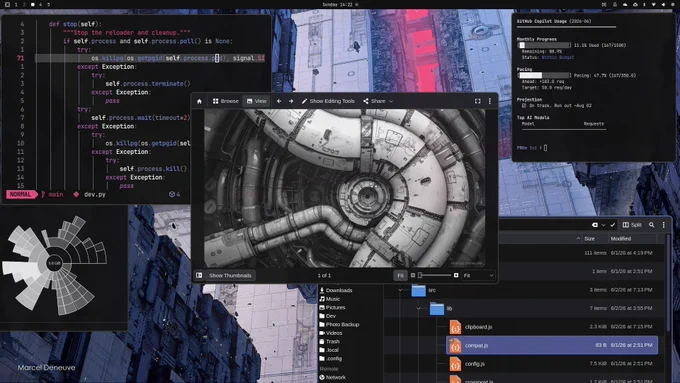Screen dimensions: 680x383
Task: Go to home in image viewer
Action: tap(199, 101)
